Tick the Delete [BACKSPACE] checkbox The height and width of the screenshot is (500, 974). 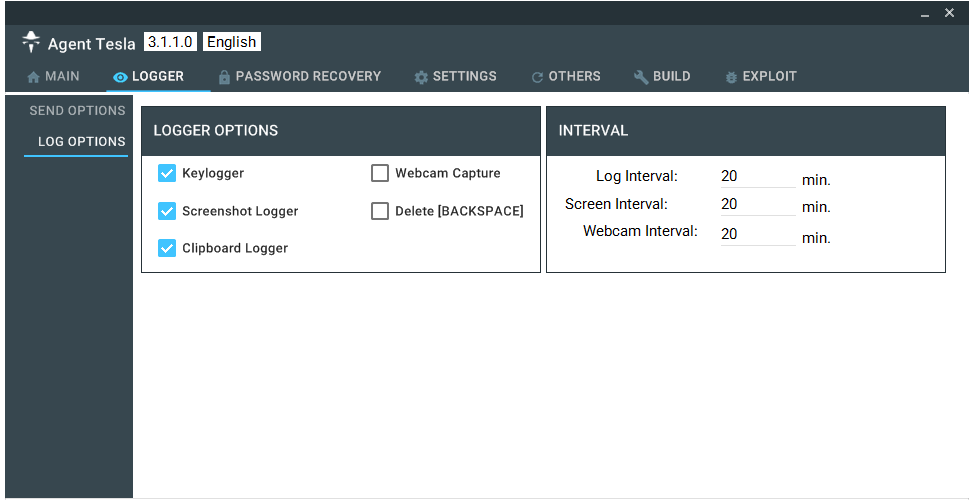pos(380,211)
